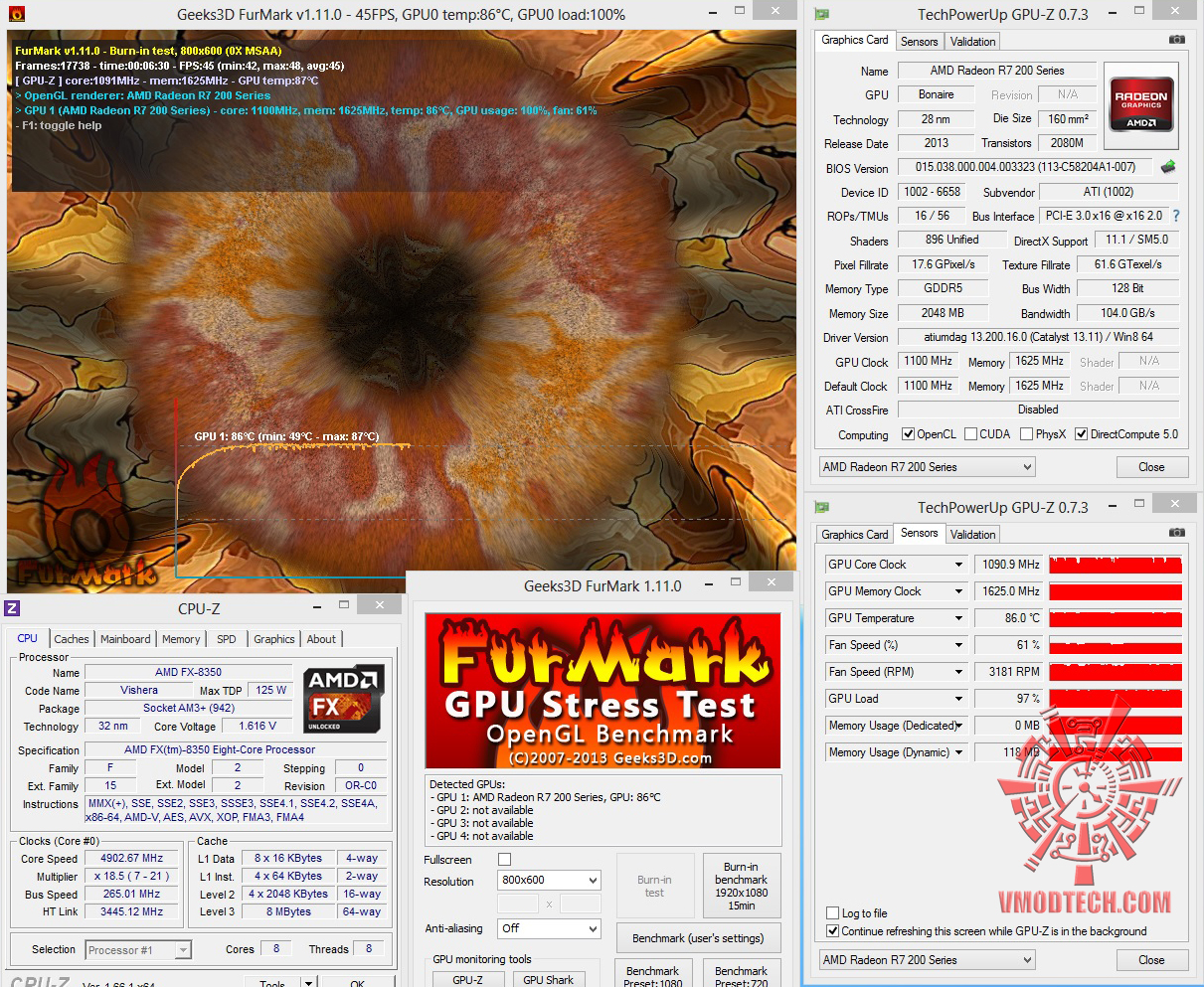Click the CPU-Z title bar app icon
Screen dimensions: 1204x987
13,608
